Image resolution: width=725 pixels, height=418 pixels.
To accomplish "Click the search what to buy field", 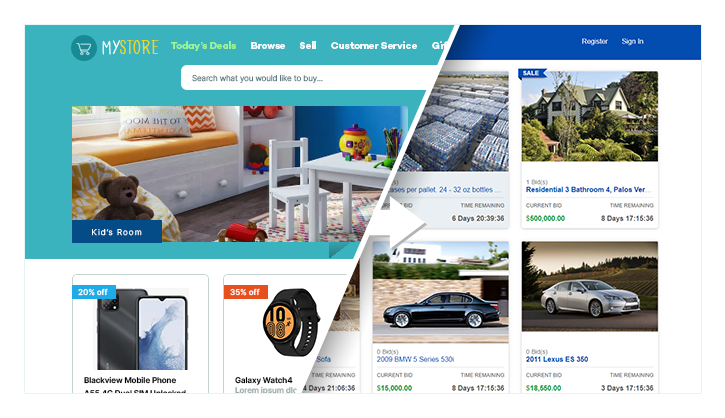I will [305, 78].
